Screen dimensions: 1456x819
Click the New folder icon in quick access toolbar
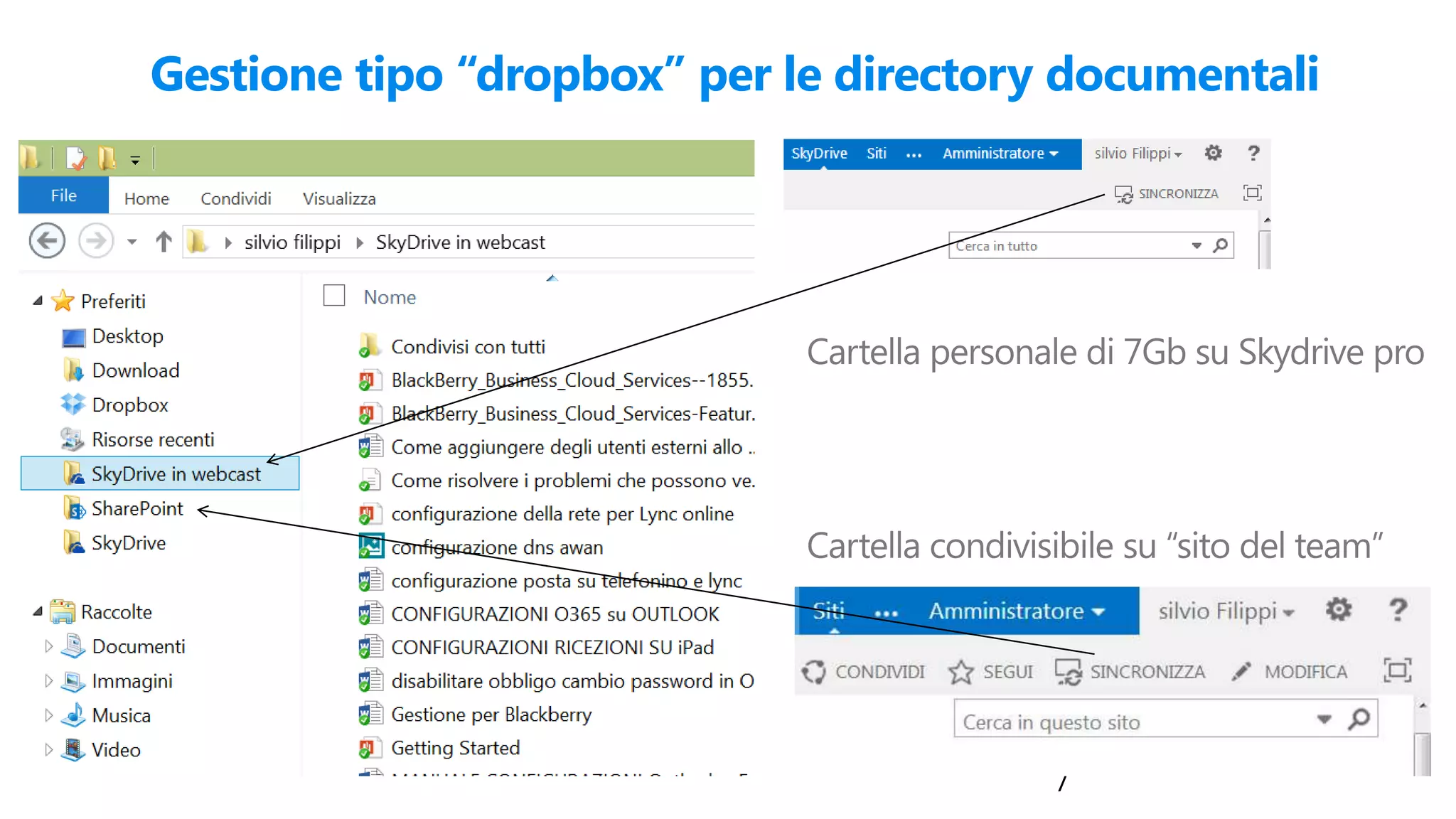point(107,158)
